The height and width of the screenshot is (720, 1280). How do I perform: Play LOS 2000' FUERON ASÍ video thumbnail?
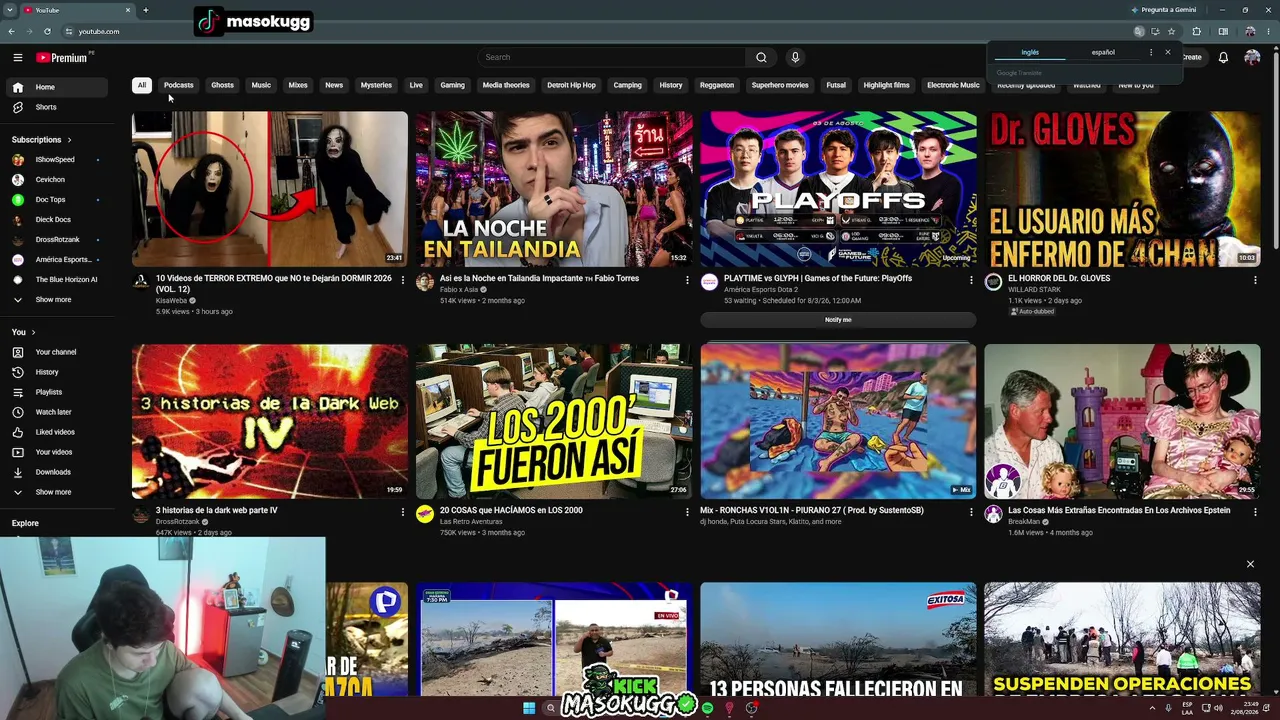pos(554,421)
